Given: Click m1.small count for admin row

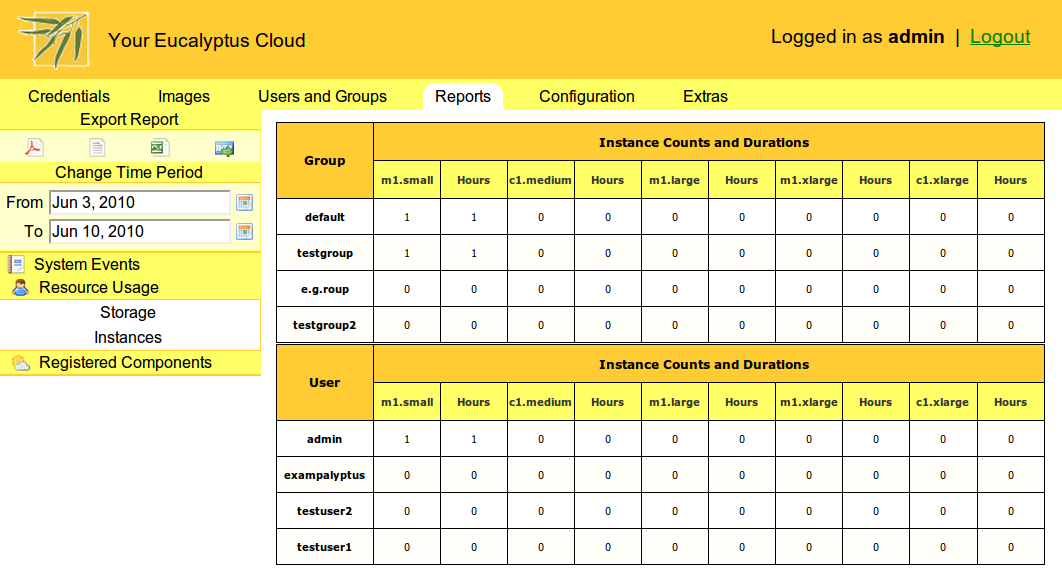Looking at the screenshot, I should (x=407, y=439).
